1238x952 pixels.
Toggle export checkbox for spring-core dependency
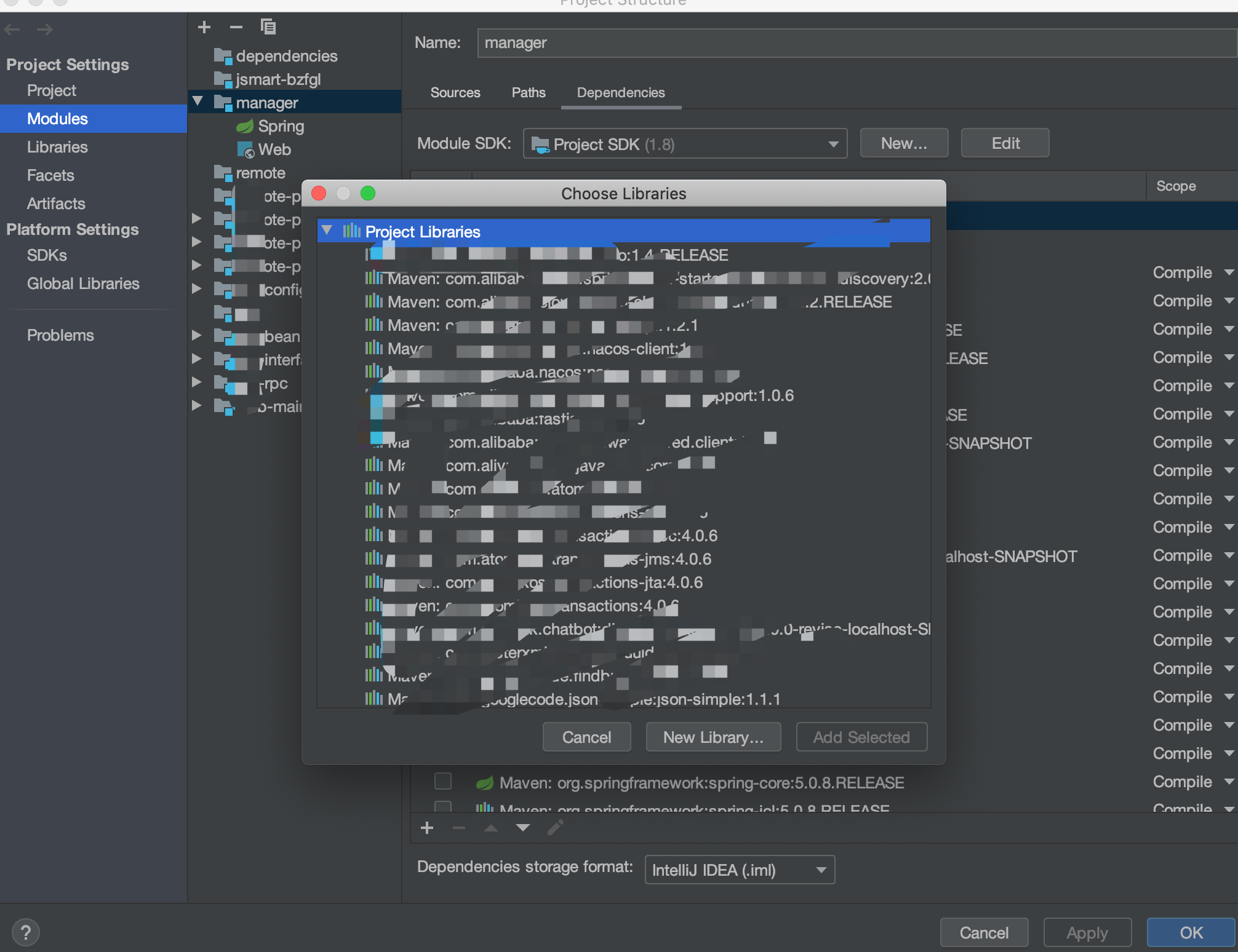pos(442,781)
